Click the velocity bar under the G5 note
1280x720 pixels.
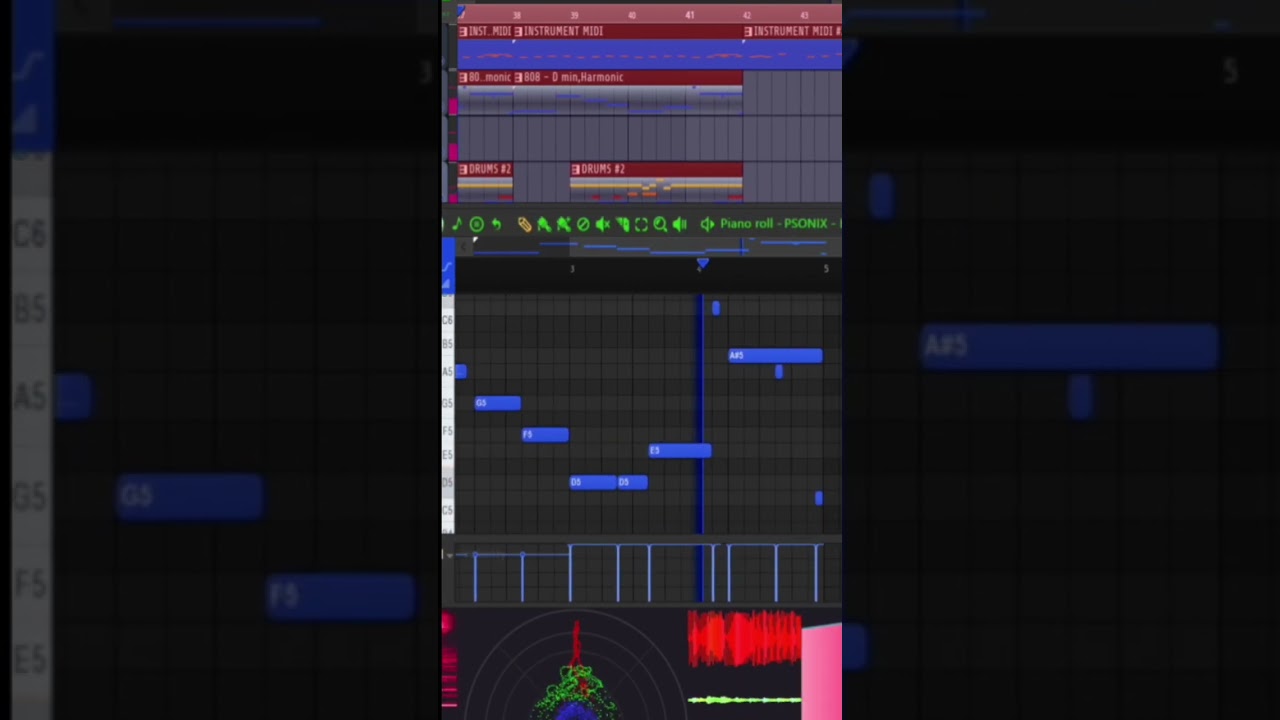tap(475, 577)
